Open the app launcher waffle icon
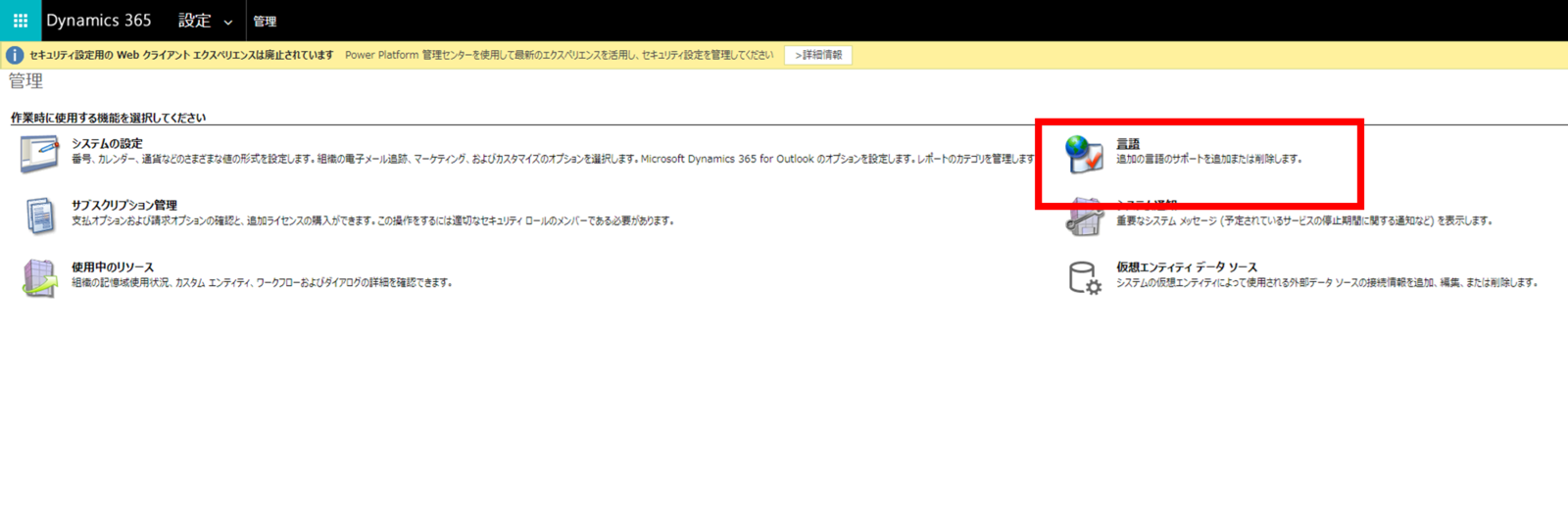The height and width of the screenshot is (531, 1568). coord(20,21)
